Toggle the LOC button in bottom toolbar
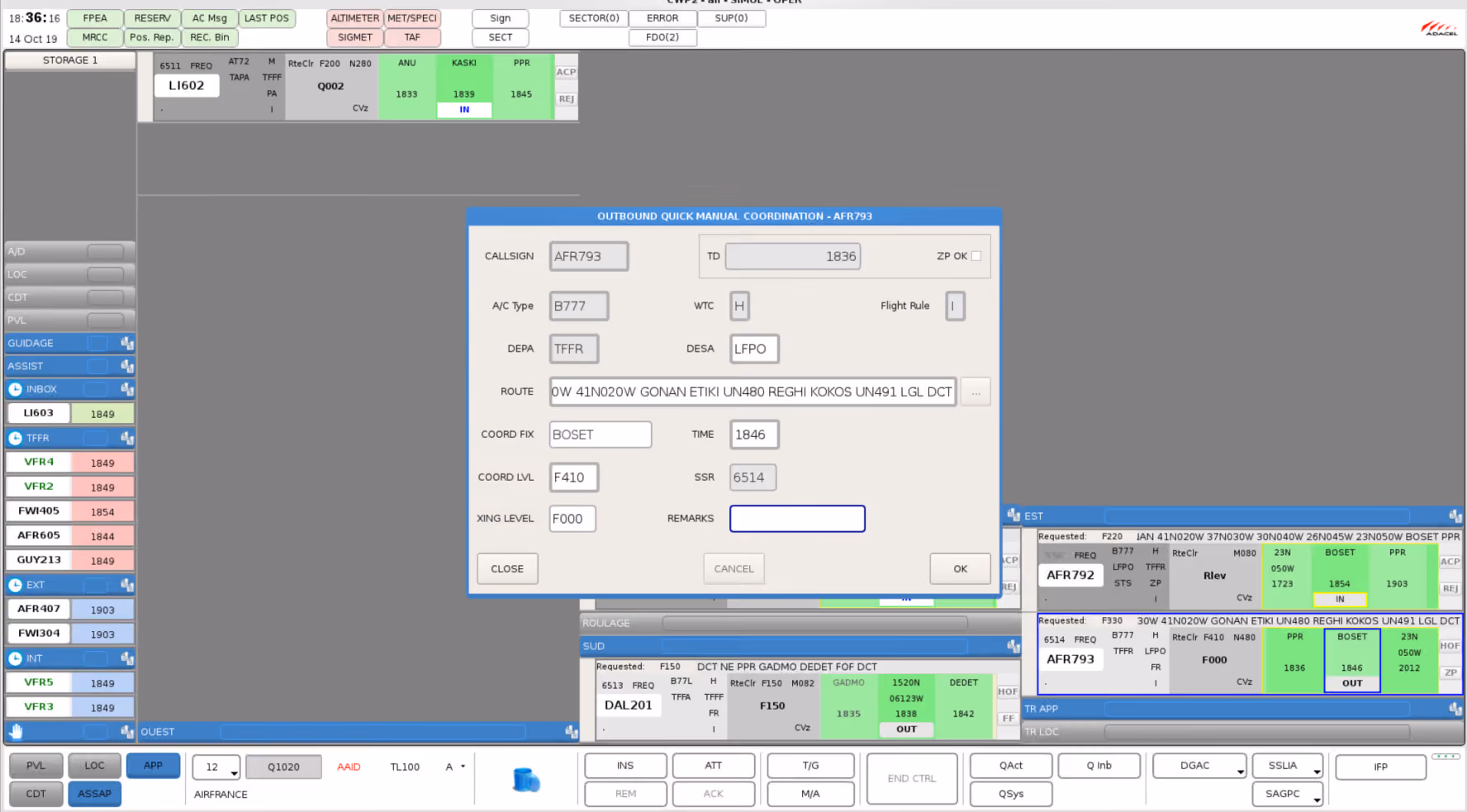 point(94,766)
